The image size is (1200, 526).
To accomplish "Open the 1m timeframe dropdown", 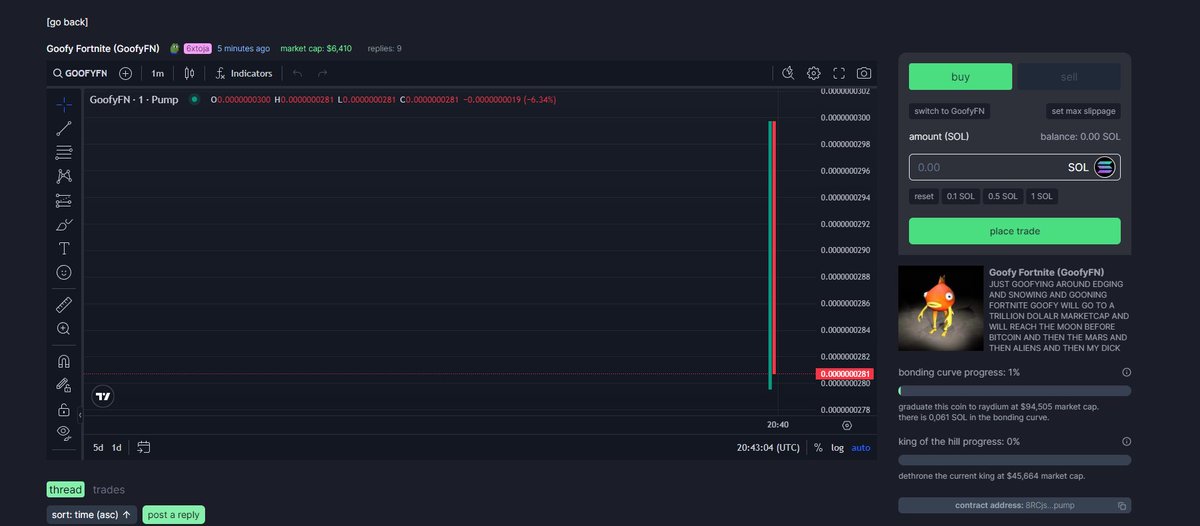I will click(158, 73).
